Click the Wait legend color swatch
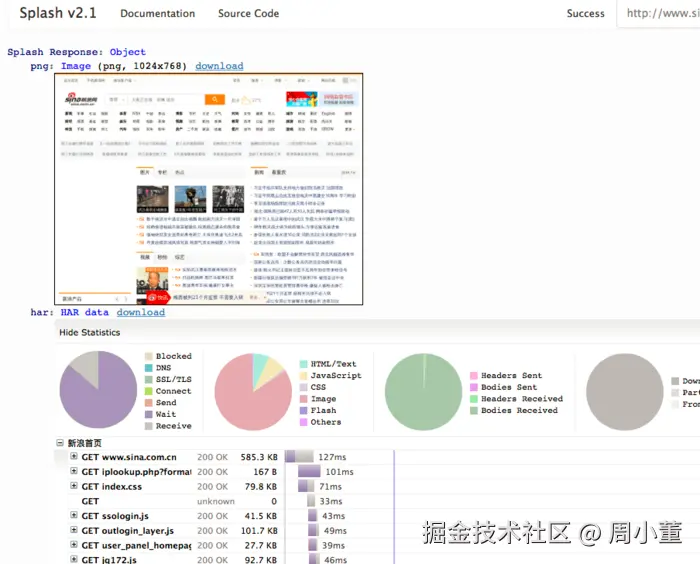Screen dimensions: 700x564 [x=149, y=414]
